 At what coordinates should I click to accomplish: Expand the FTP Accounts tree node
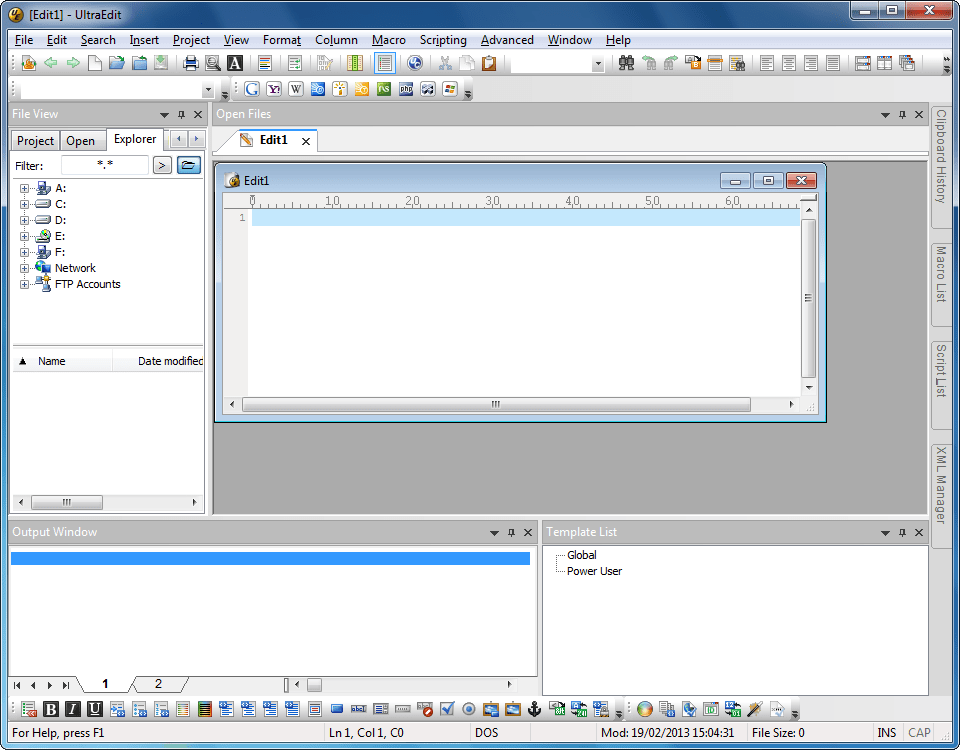24,284
